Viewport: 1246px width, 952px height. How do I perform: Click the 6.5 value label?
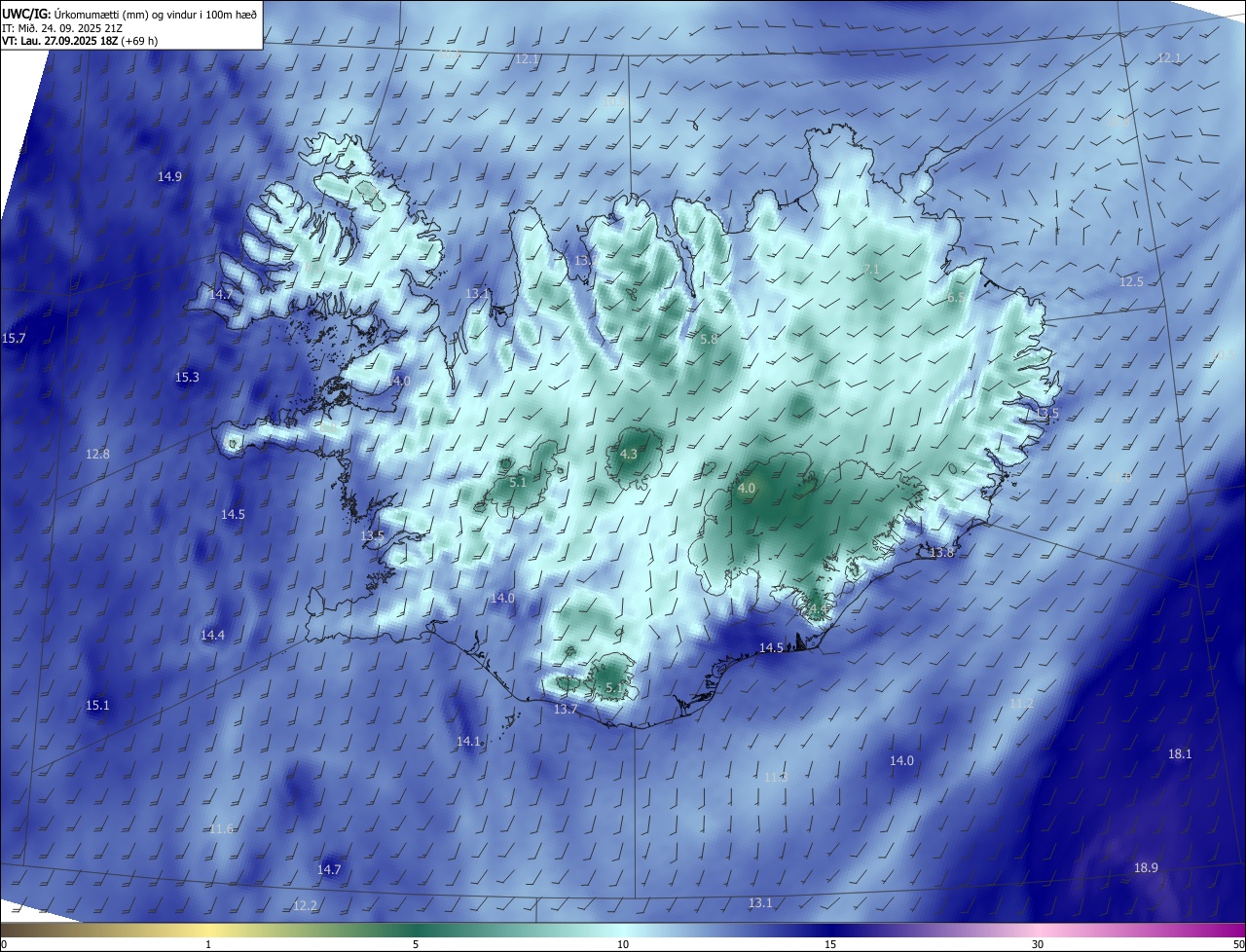pyautogui.click(x=955, y=297)
